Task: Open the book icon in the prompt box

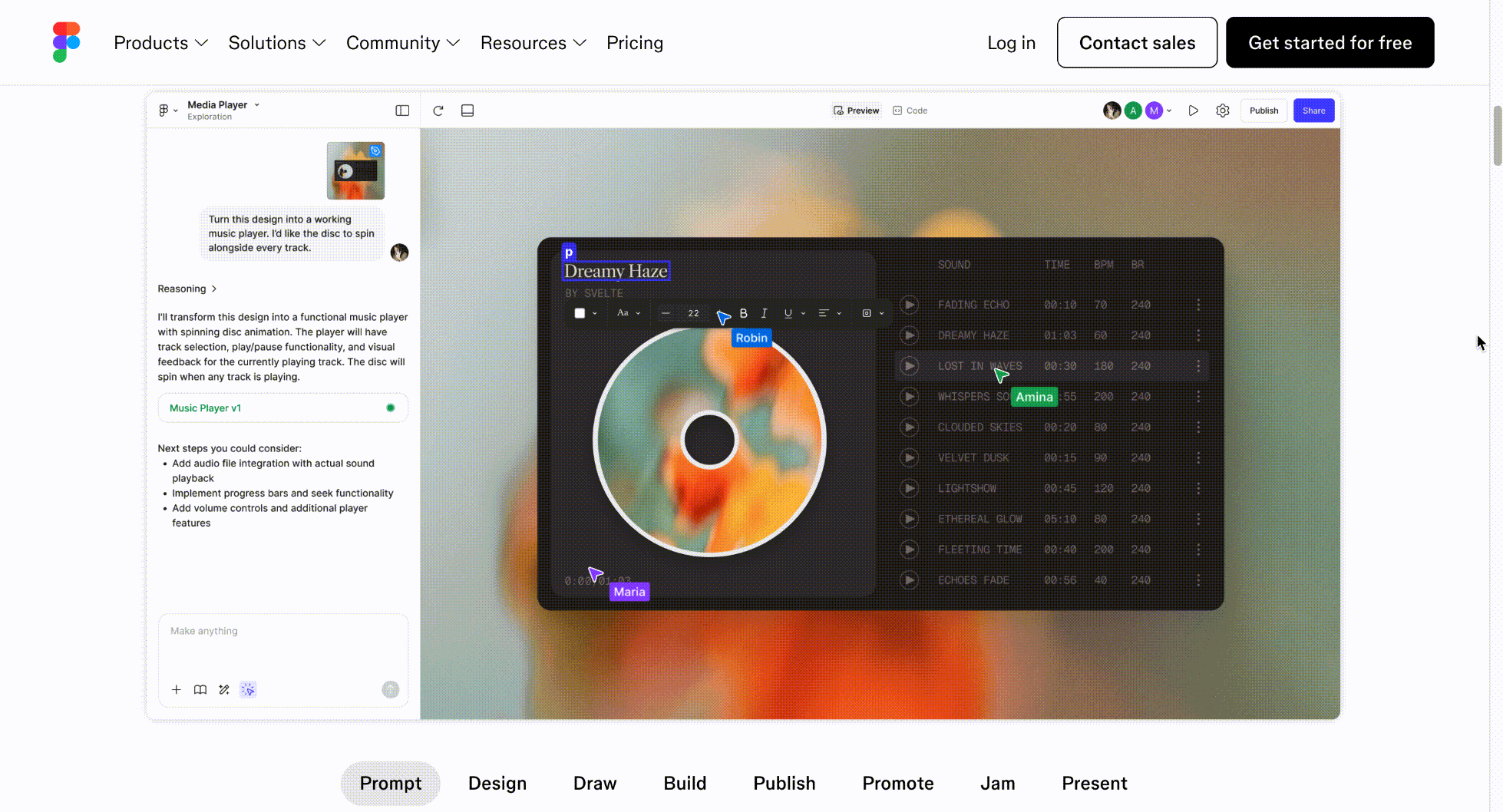Action: pyautogui.click(x=200, y=689)
